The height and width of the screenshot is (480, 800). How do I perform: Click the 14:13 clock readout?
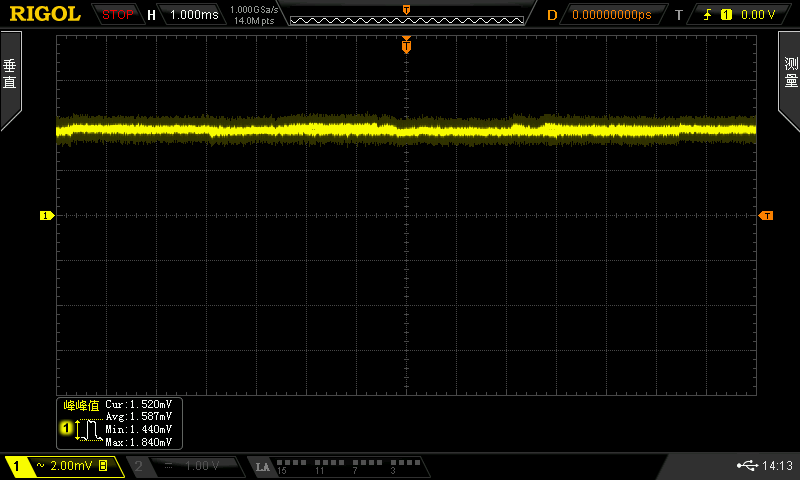tap(777, 465)
